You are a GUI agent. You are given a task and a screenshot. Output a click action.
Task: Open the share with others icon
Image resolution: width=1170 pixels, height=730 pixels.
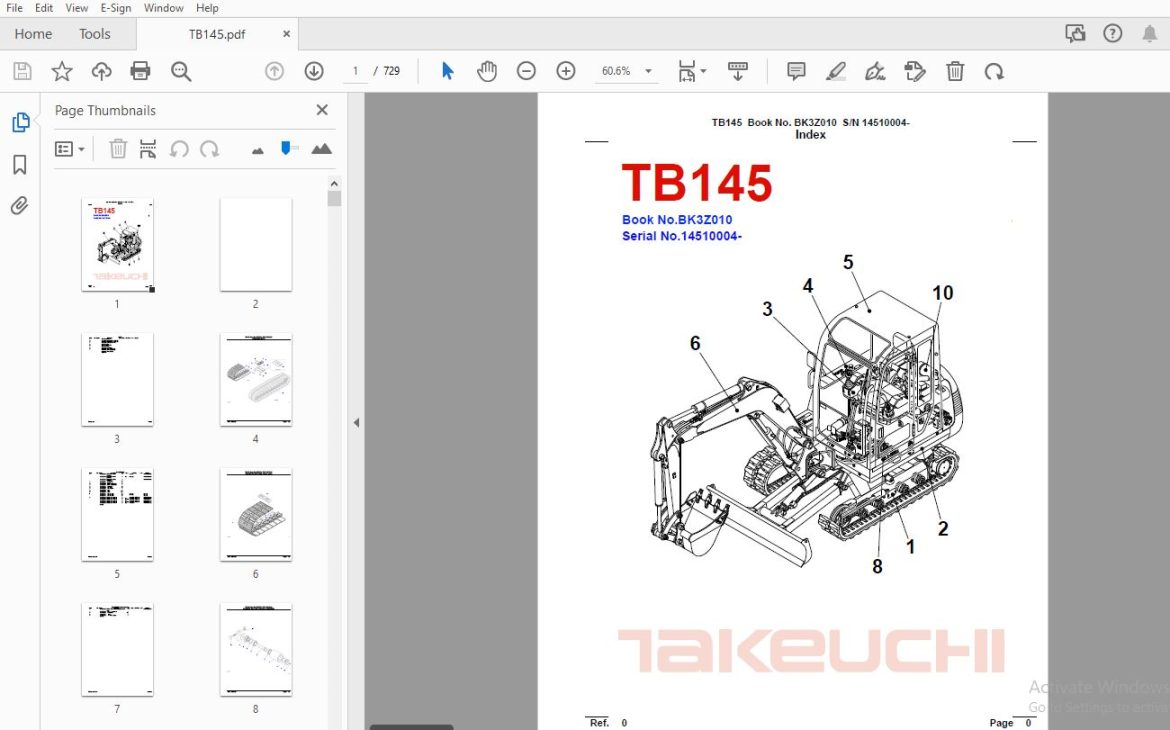coord(1075,34)
